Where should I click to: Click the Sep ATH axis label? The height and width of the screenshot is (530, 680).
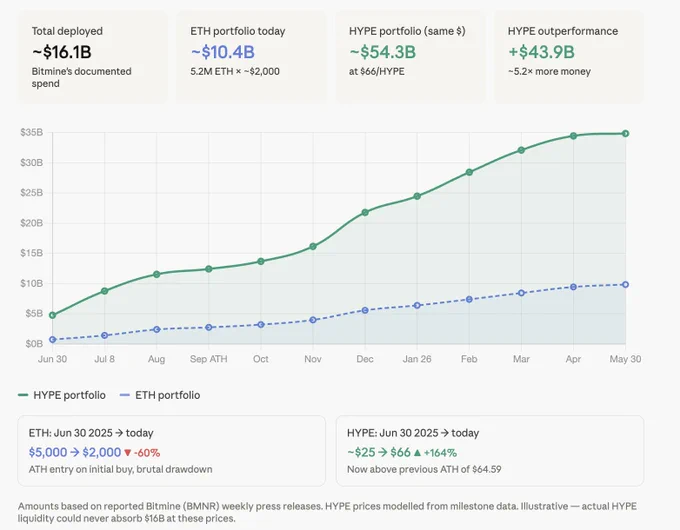[x=209, y=359]
